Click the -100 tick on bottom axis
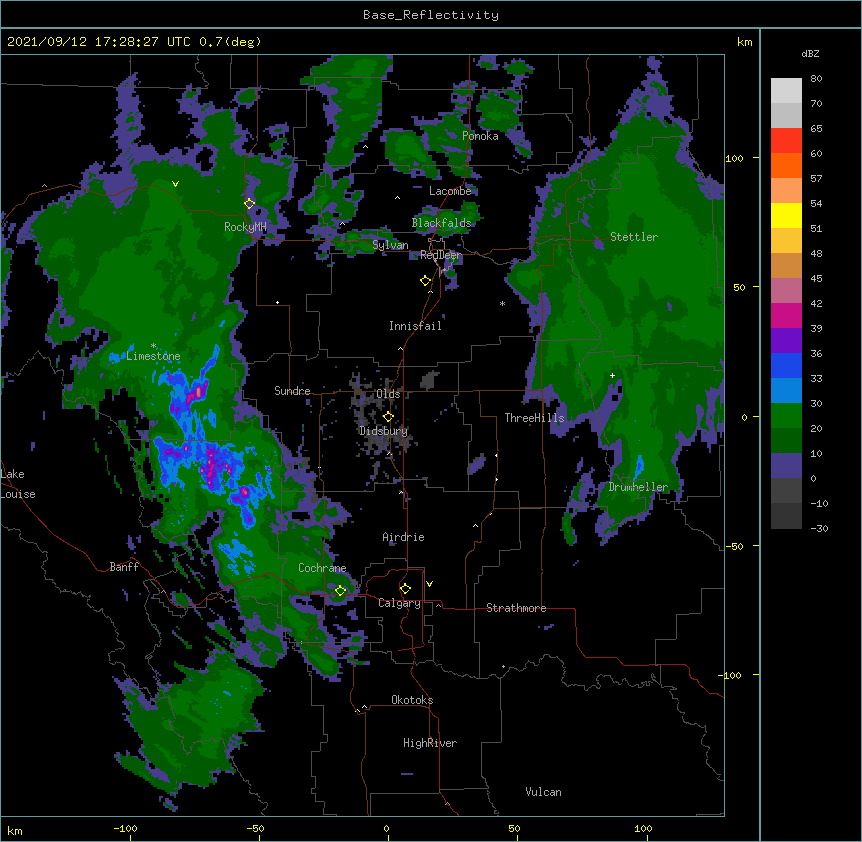Image resolution: width=862 pixels, height=842 pixels. click(x=125, y=828)
